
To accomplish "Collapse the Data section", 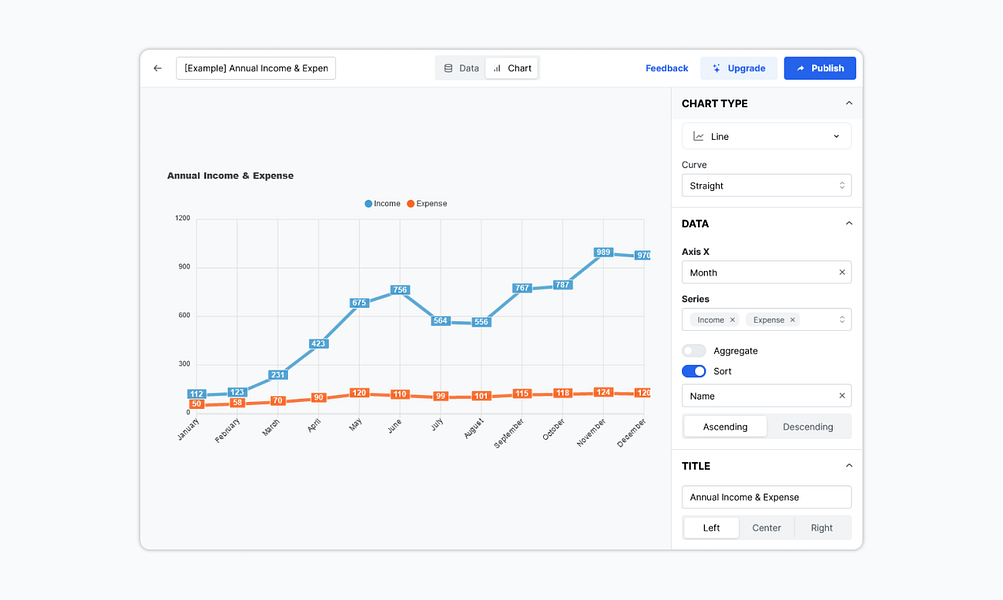I will (849, 223).
